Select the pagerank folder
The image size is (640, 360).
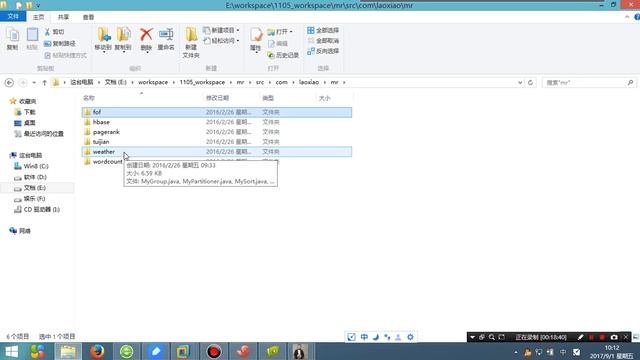click(217, 132)
